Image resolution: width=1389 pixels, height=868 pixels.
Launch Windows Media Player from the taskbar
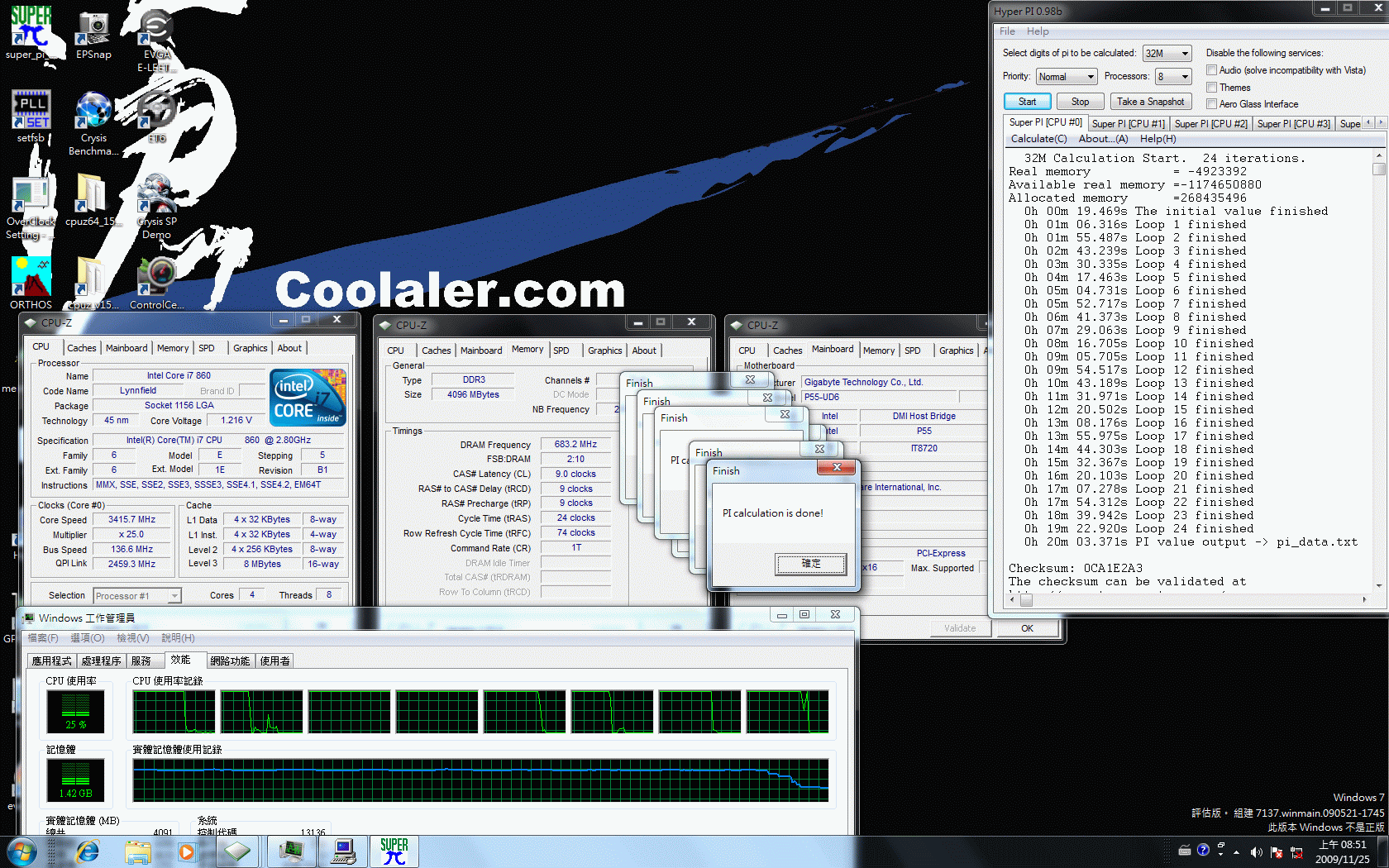tap(187, 851)
